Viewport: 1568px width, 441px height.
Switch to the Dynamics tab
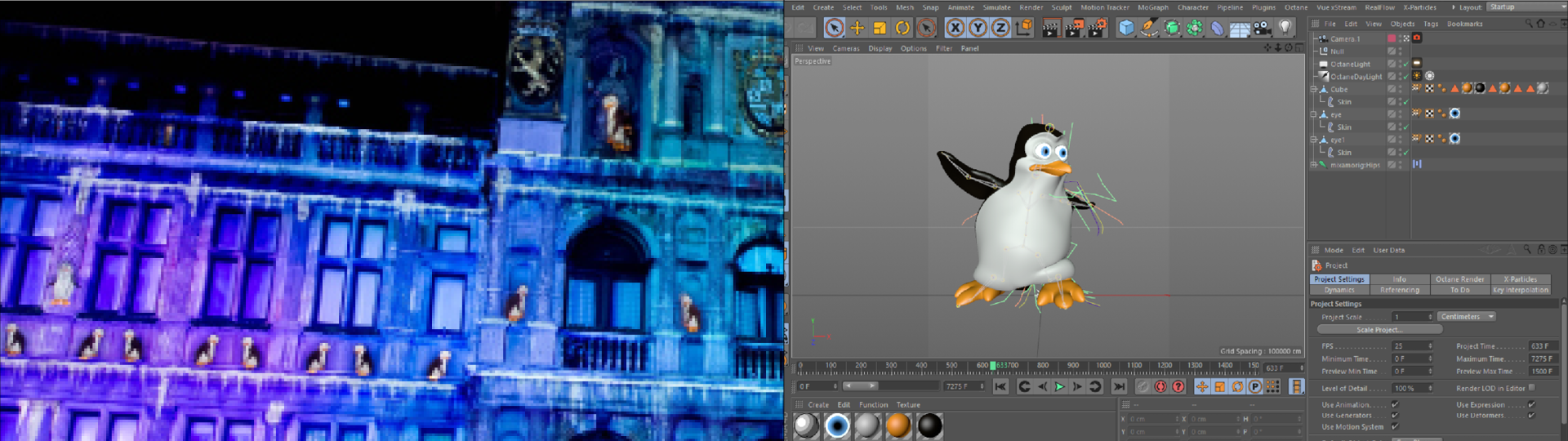tap(1339, 290)
